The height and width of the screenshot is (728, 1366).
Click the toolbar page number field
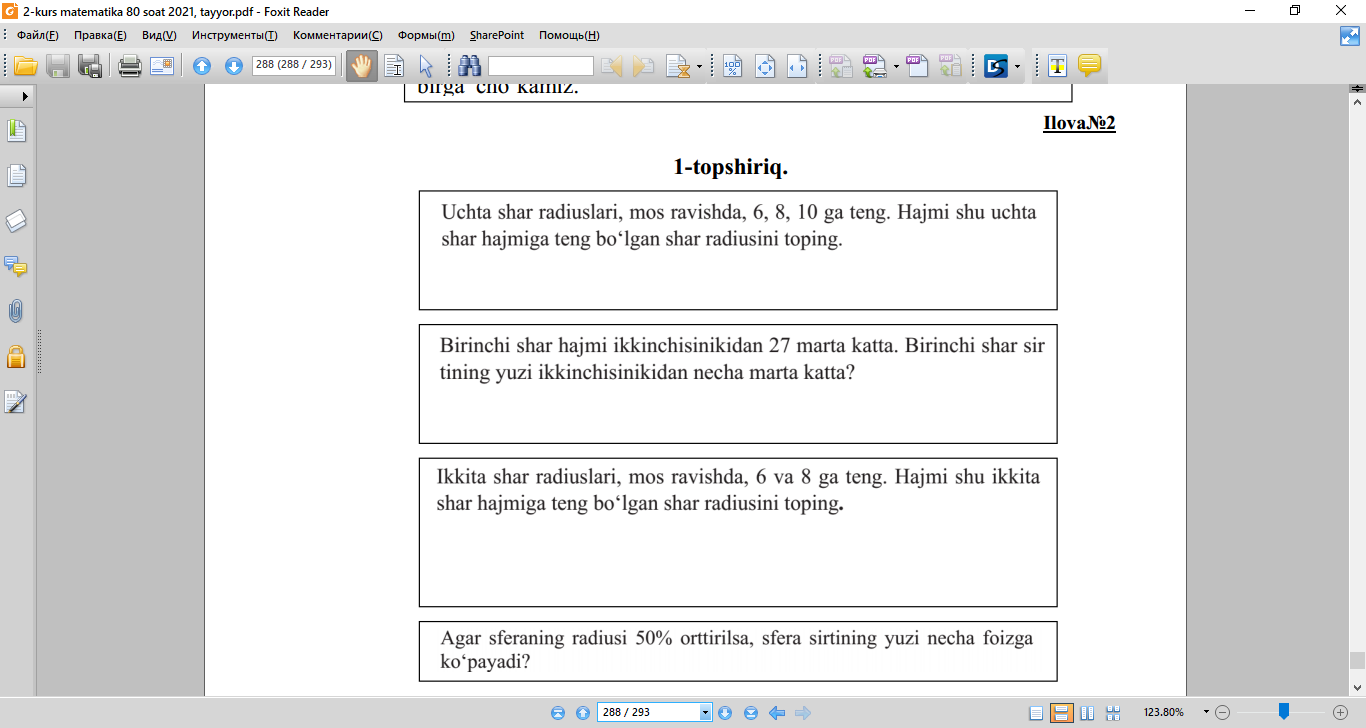(293, 66)
